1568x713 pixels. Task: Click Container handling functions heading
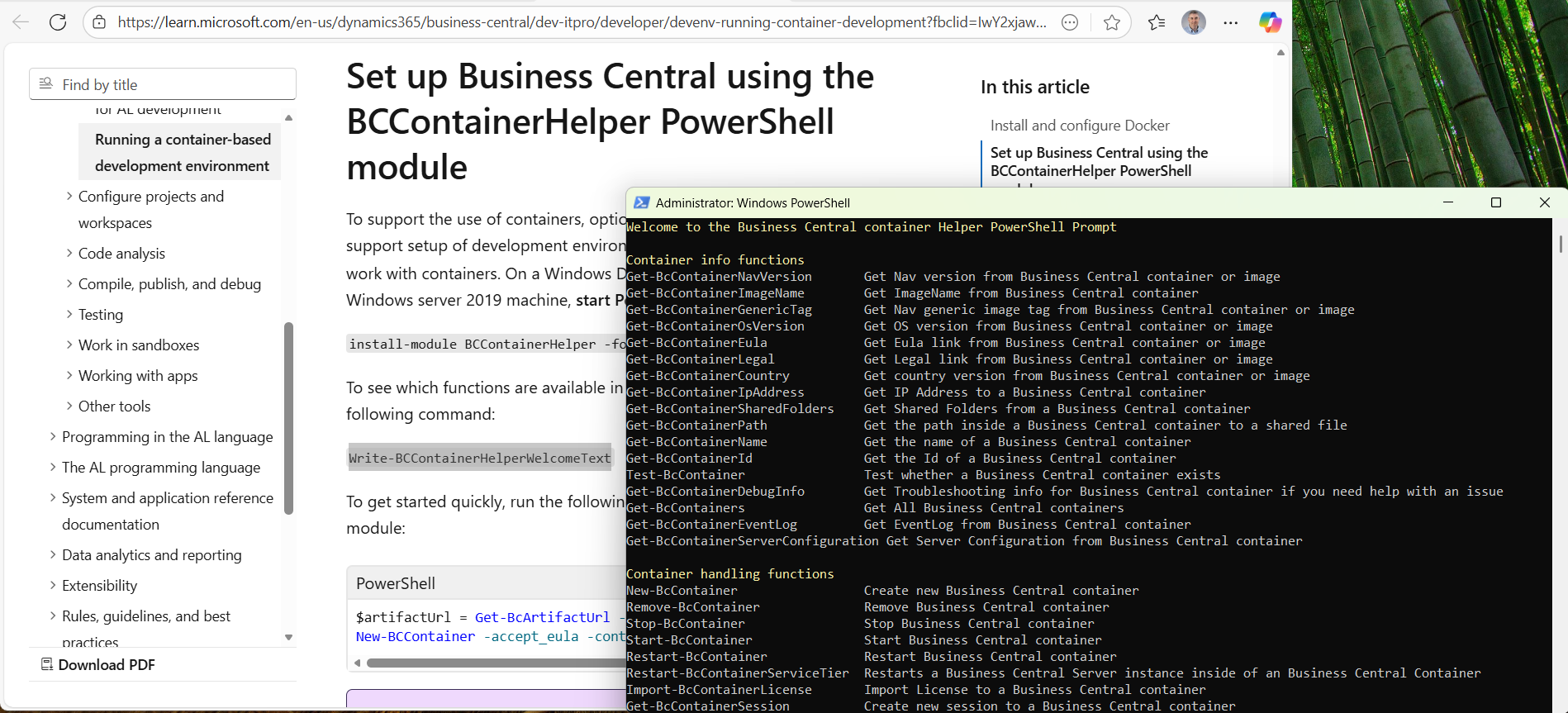pos(730,574)
